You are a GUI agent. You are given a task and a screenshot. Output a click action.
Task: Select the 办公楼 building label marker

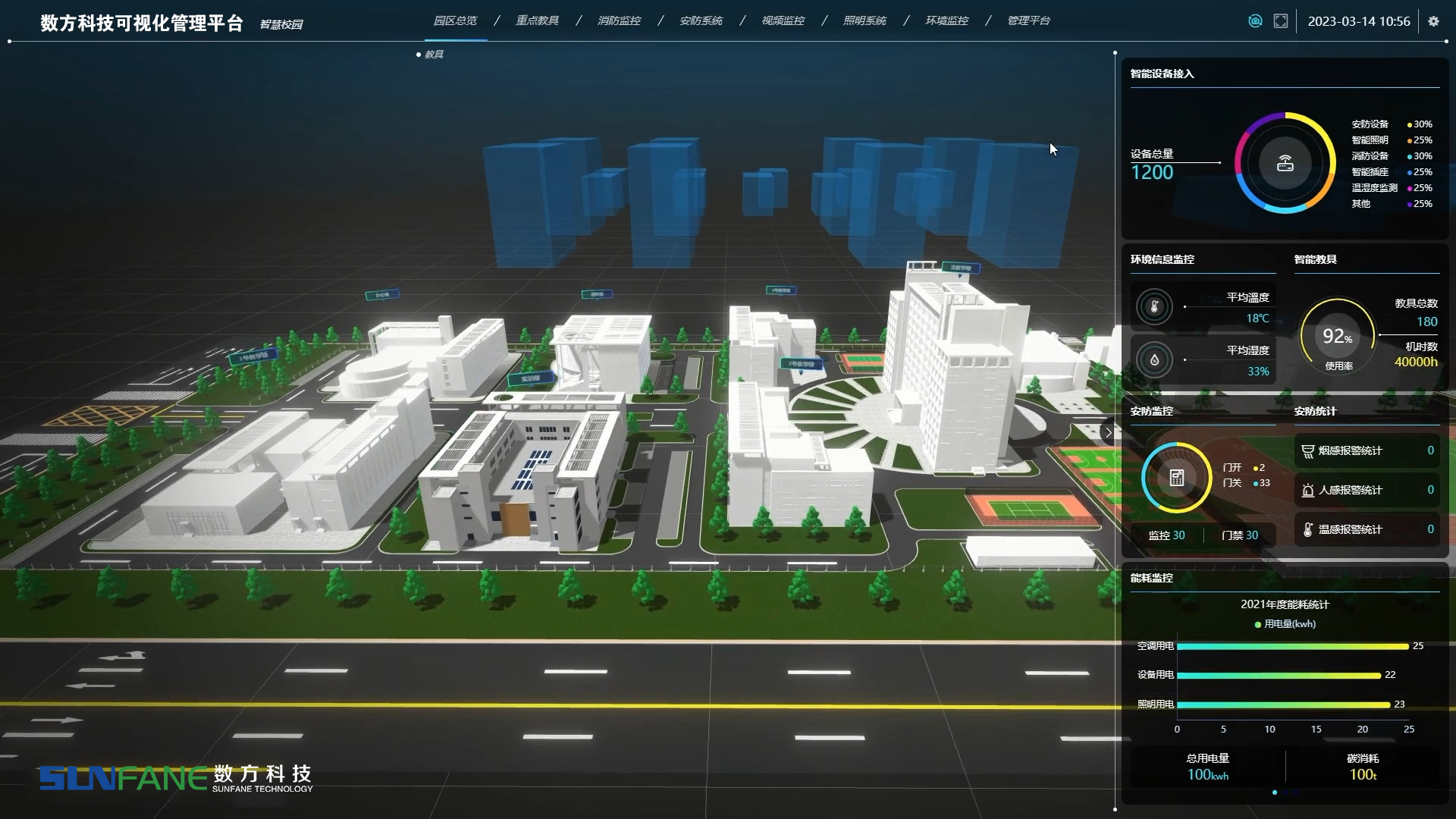point(382,295)
